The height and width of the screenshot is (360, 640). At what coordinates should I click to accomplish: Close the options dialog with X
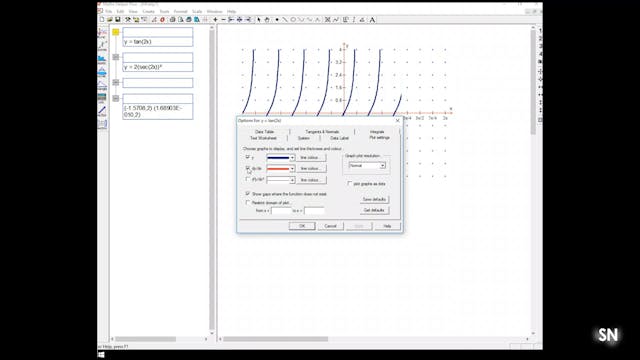398,121
